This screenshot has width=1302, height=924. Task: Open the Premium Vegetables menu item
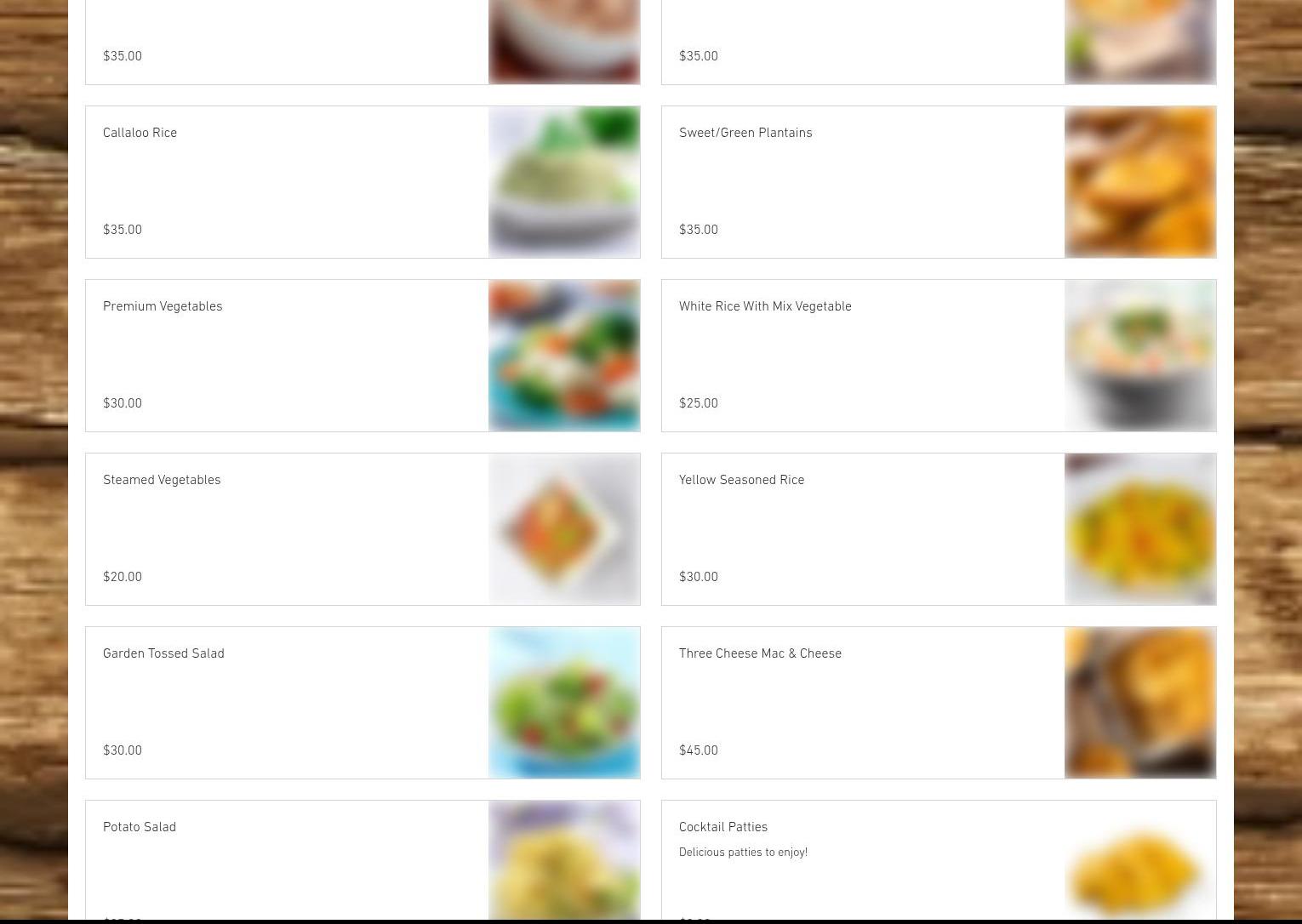coord(163,307)
